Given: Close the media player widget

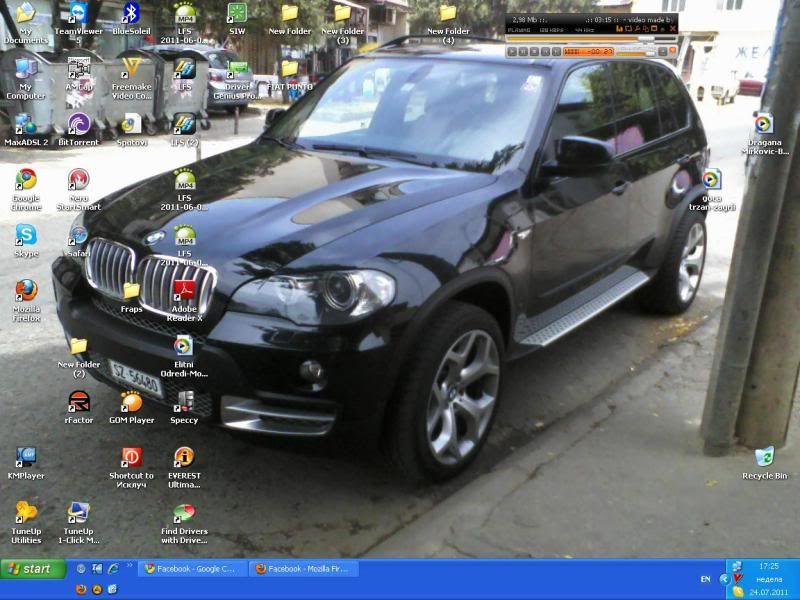Looking at the screenshot, I should pos(672,29).
